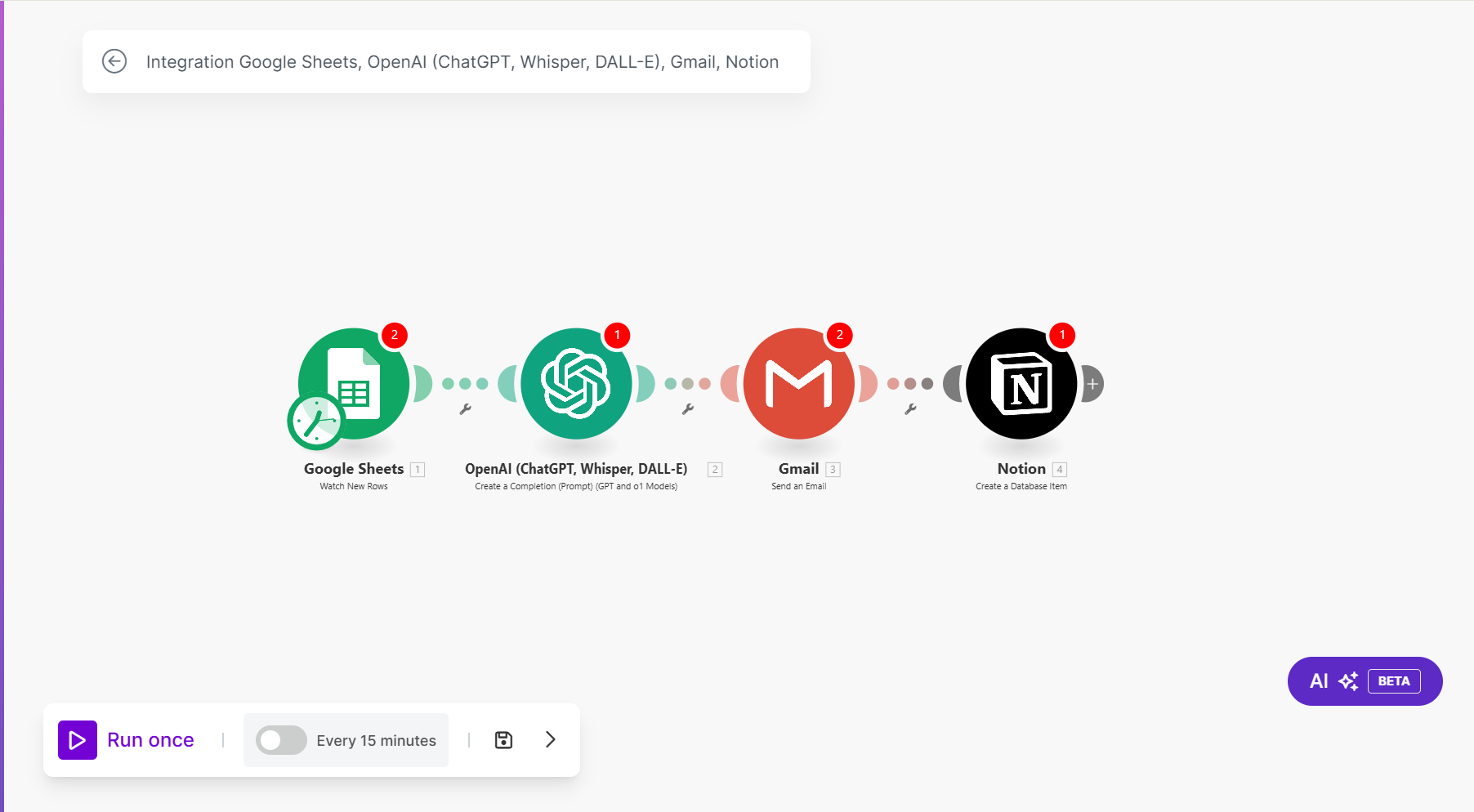Screen dimensions: 1474x812
Task: Click the red badge on Notion module
Action: pos(1062,335)
